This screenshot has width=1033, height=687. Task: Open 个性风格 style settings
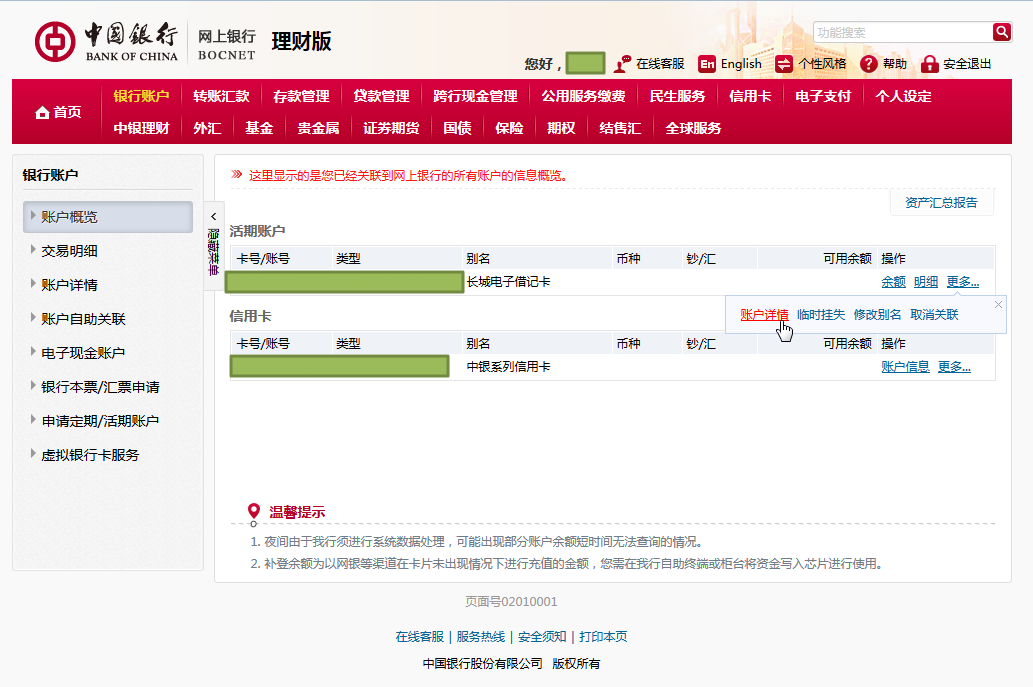point(811,64)
